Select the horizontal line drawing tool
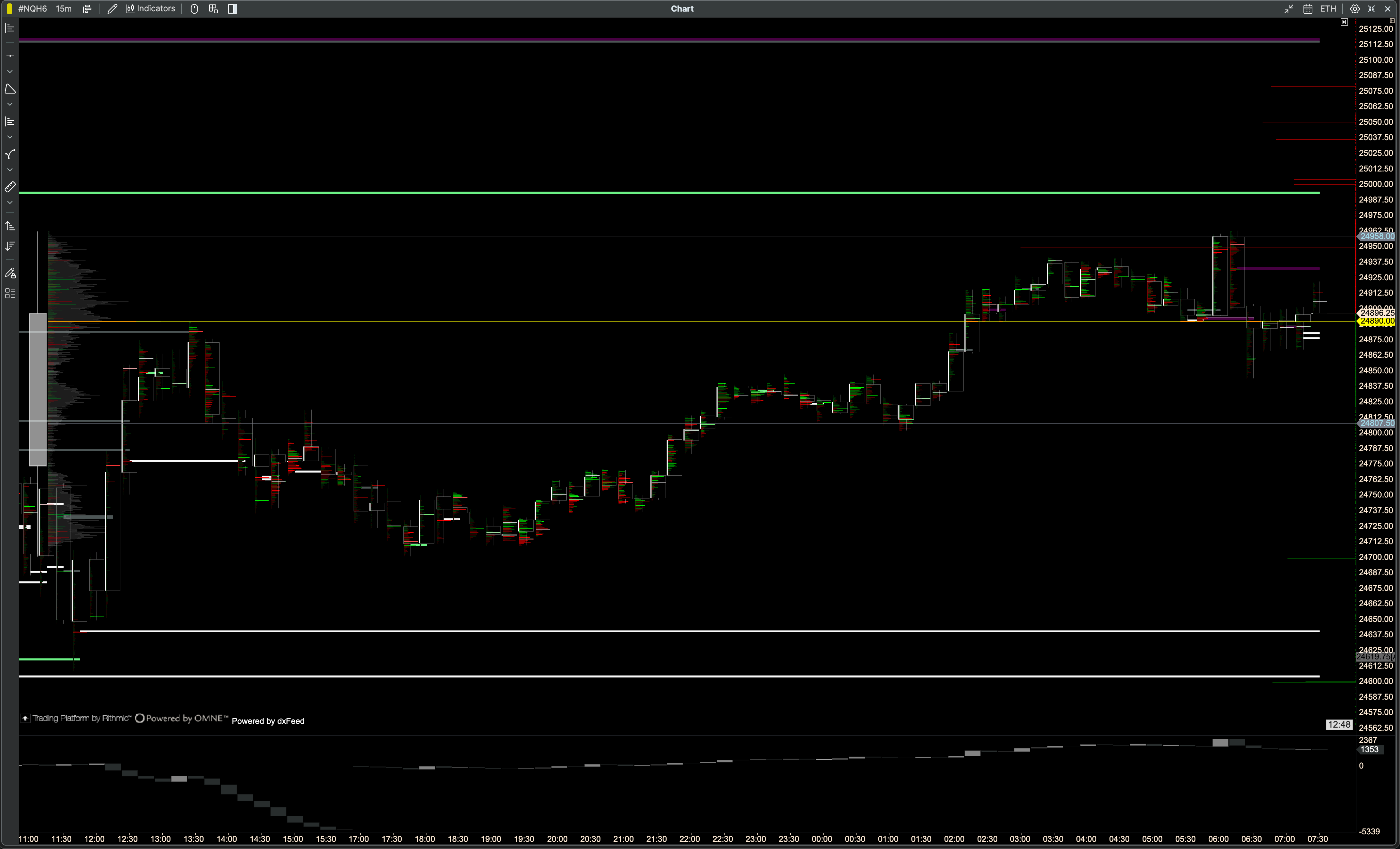This screenshot has height=849, width=1400. [x=10, y=56]
